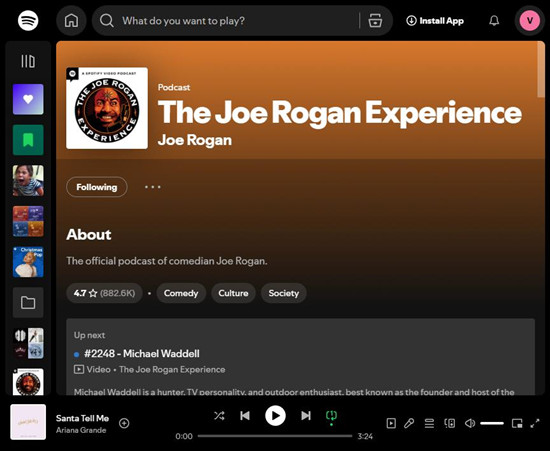The image size is (550, 451).
Task: Open the Christmas Pop playlist
Action: (x=28, y=262)
